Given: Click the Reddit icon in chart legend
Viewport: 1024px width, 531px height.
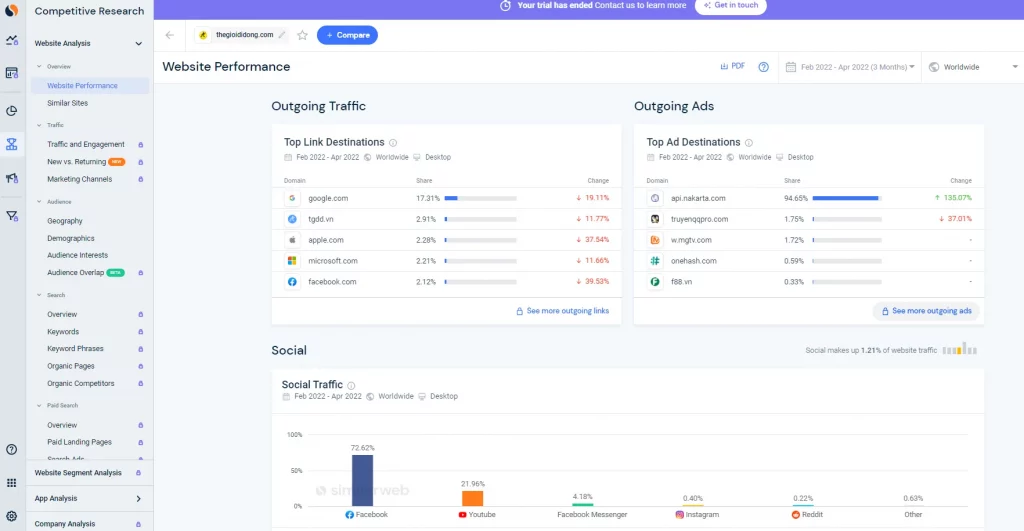Looking at the screenshot, I should tap(795, 515).
